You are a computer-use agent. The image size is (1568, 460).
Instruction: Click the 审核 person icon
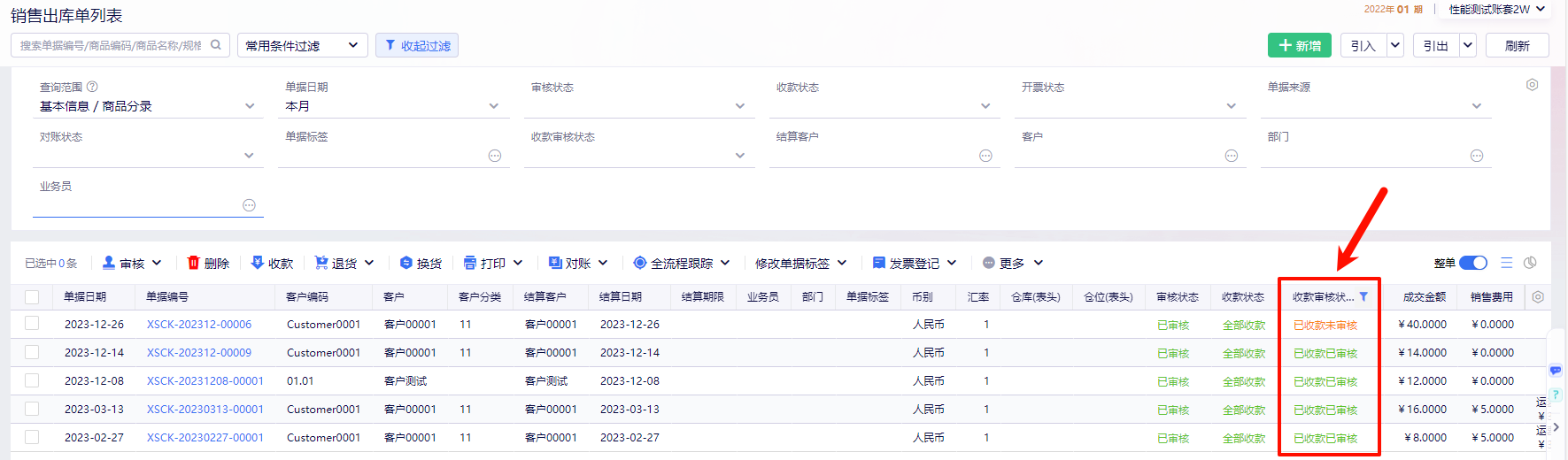pyautogui.click(x=109, y=263)
